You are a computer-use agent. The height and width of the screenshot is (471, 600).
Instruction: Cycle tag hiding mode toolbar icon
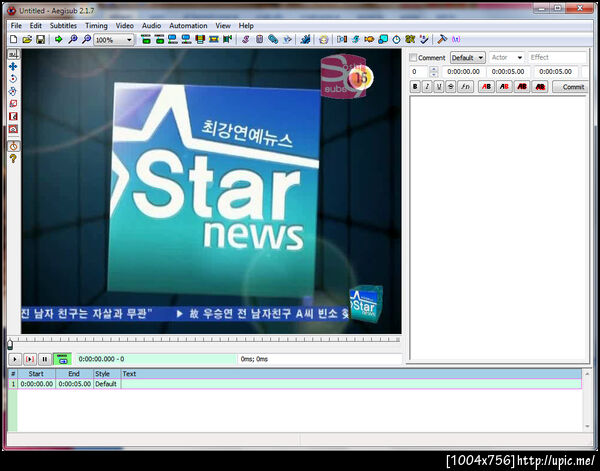[x=456, y=39]
